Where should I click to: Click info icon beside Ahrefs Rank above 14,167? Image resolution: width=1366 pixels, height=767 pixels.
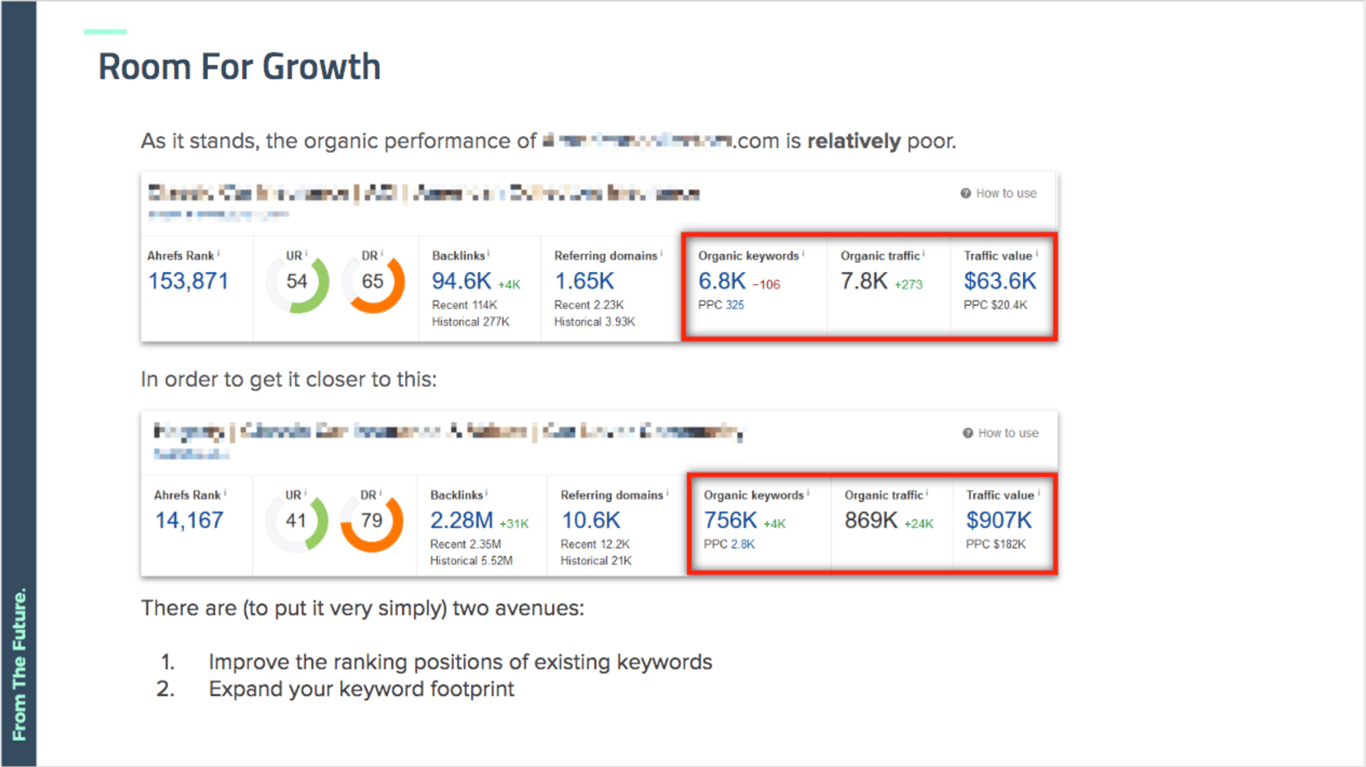click(x=226, y=494)
